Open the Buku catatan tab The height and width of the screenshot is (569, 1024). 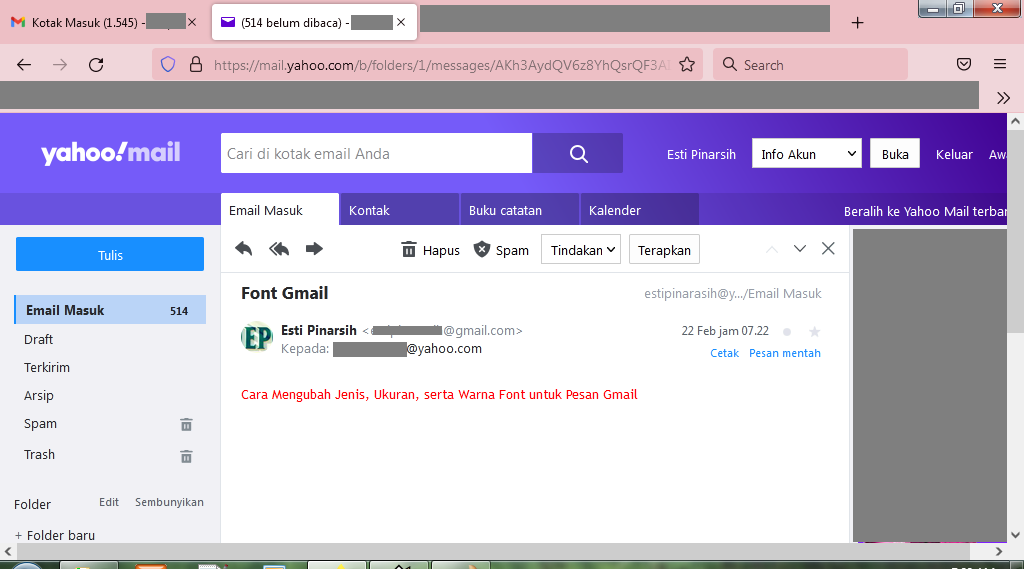(519, 210)
